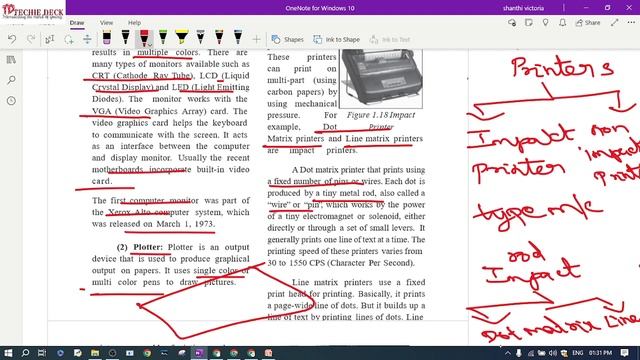Choose the Insert Space tool
The width and height of the screenshot is (640, 360).
pos(87,39)
